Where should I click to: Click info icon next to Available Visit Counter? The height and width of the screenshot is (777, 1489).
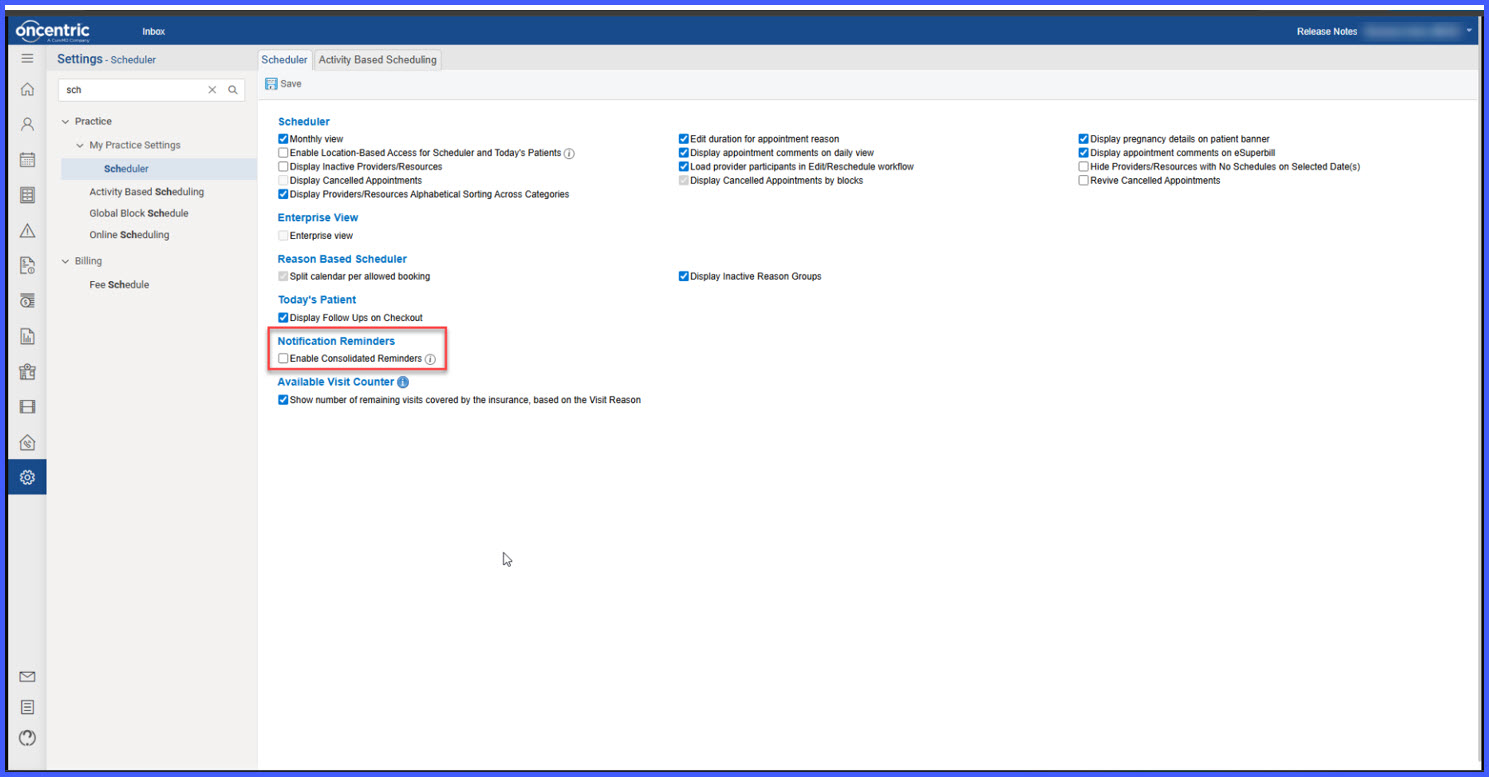(x=403, y=382)
